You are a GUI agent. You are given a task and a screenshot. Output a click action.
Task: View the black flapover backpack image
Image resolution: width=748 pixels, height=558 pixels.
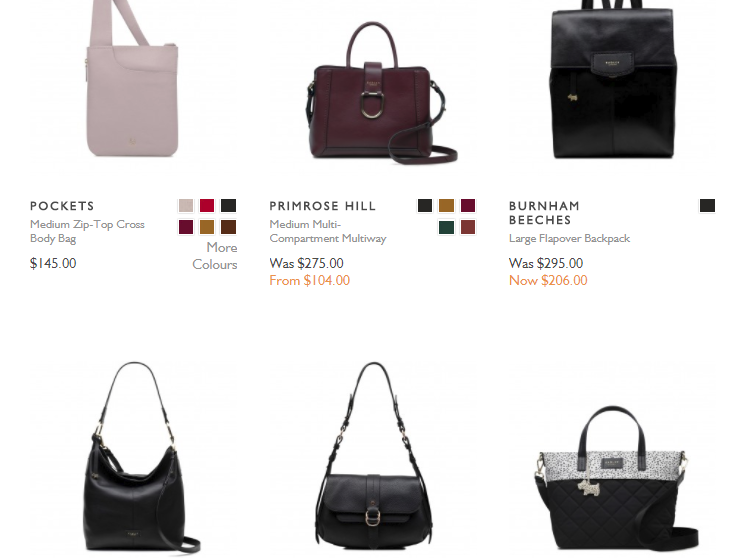coord(613,83)
